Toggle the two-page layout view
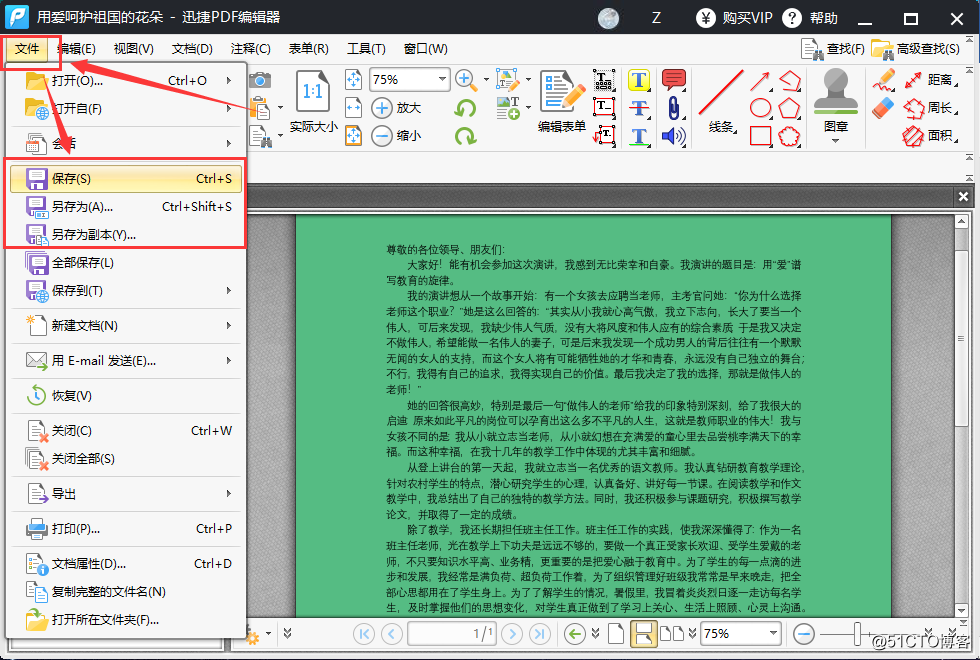Viewport: 980px width, 660px height. [672, 634]
